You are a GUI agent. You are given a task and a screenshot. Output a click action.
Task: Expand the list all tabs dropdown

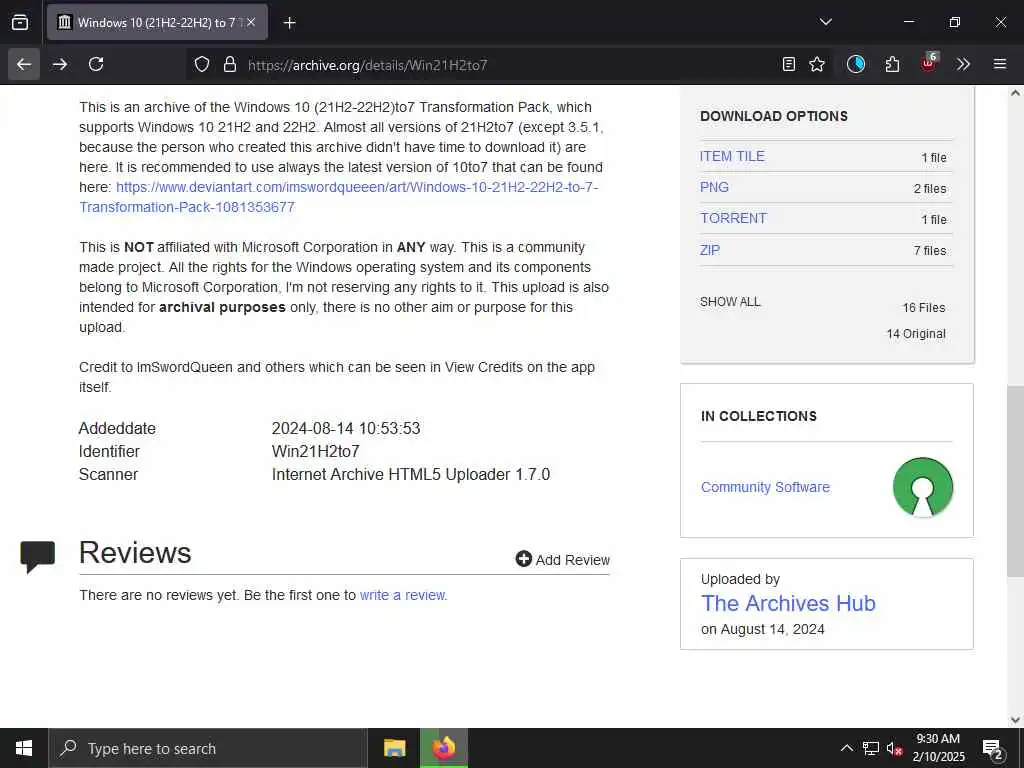pyautogui.click(x=825, y=22)
